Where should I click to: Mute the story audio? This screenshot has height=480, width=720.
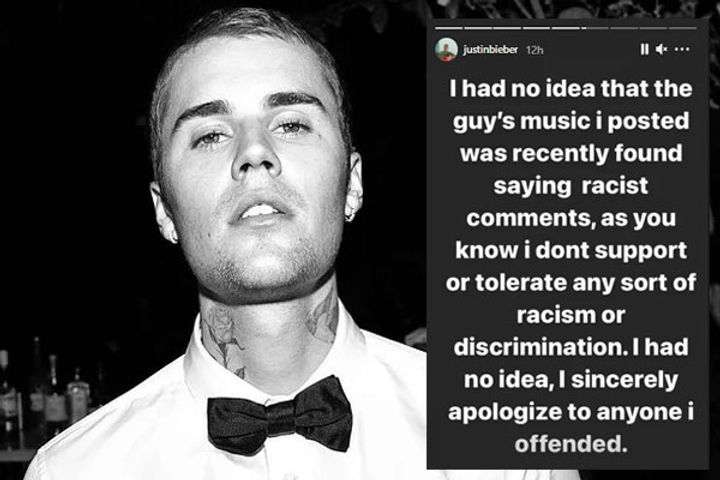click(662, 49)
